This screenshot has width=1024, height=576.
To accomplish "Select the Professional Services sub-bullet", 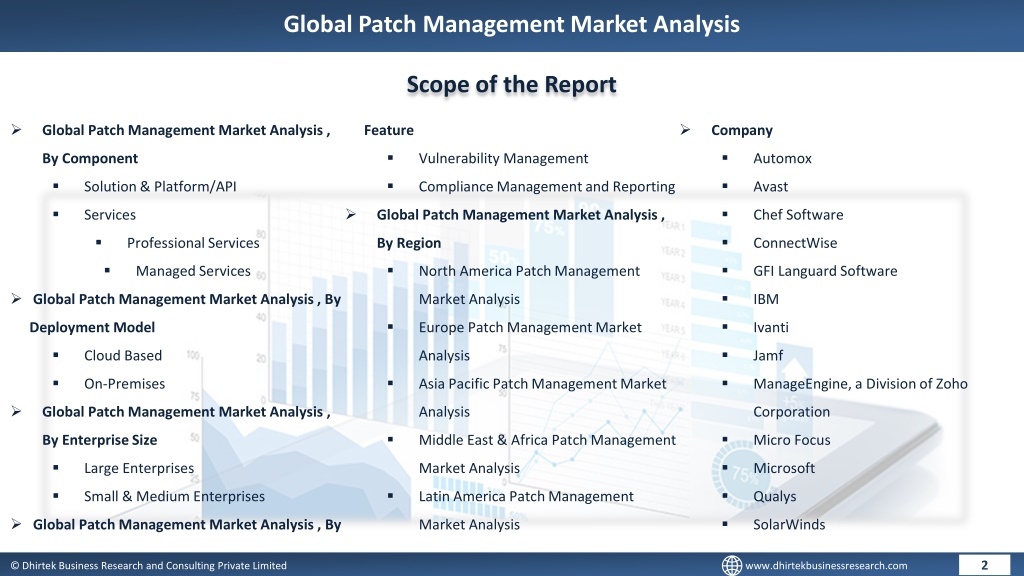I will (193, 242).
